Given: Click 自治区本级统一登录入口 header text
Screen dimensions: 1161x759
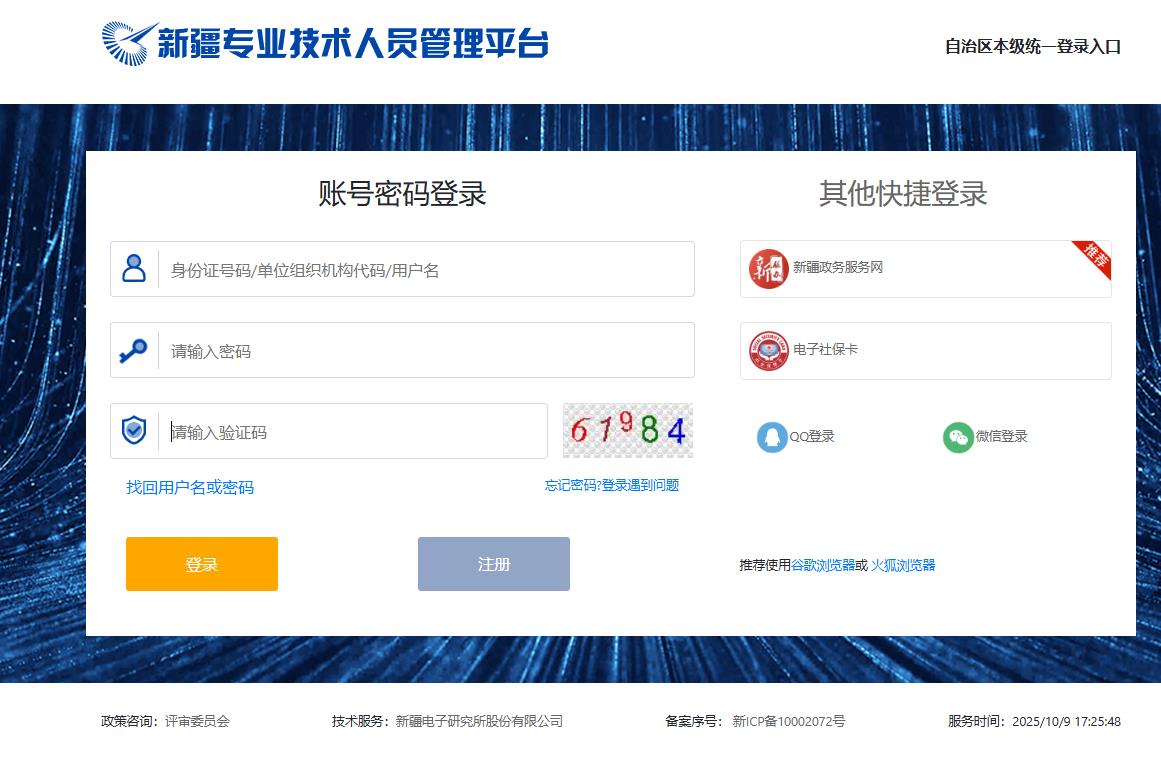Looking at the screenshot, I should pyautogui.click(x=1033, y=47).
